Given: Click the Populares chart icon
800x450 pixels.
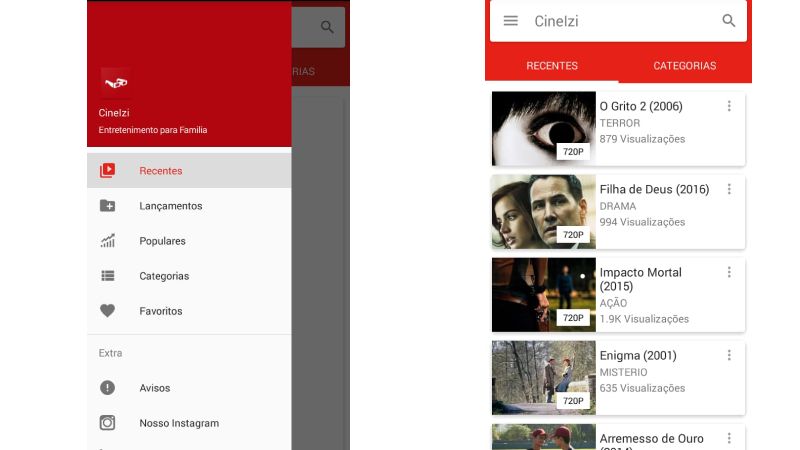Looking at the screenshot, I should [108, 241].
